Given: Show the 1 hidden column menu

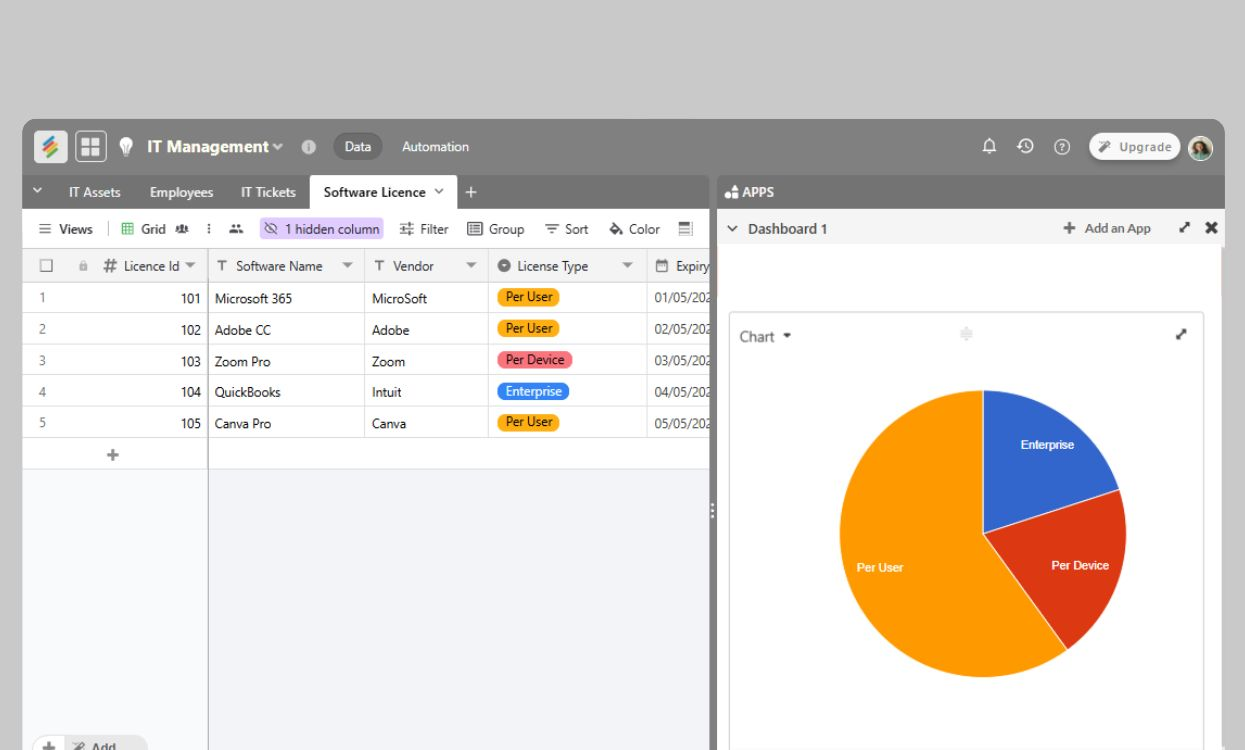Looking at the screenshot, I should (321, 229).
